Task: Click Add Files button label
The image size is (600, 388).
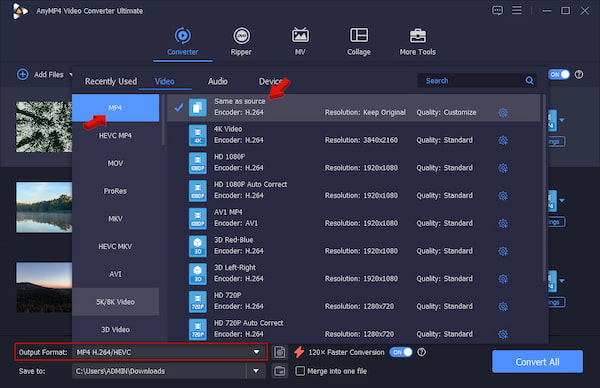Action: [49, 75]
